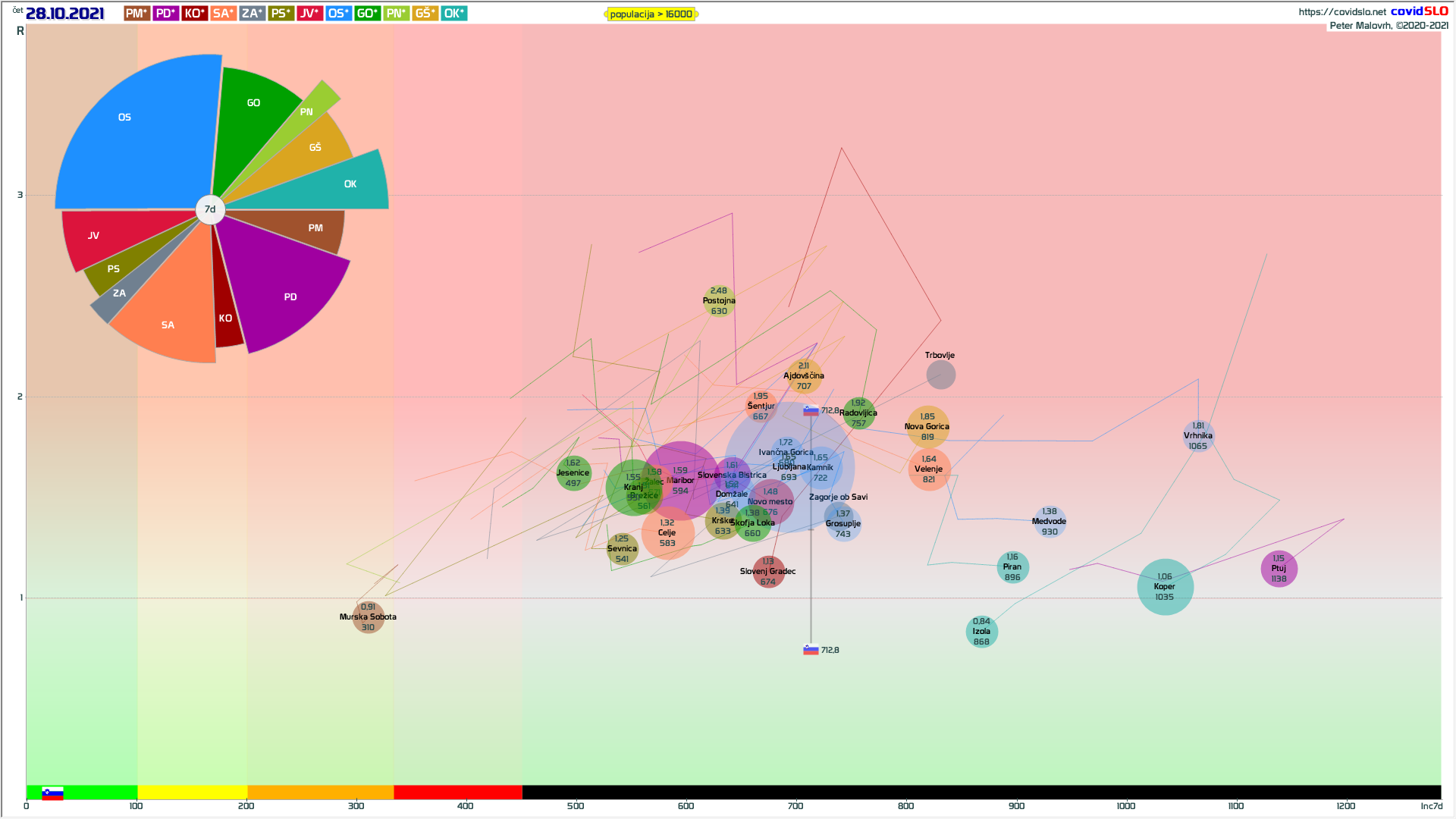1456x819 pixels.
Task: Click the Ptuj bubble
Action: (1279, 569)
